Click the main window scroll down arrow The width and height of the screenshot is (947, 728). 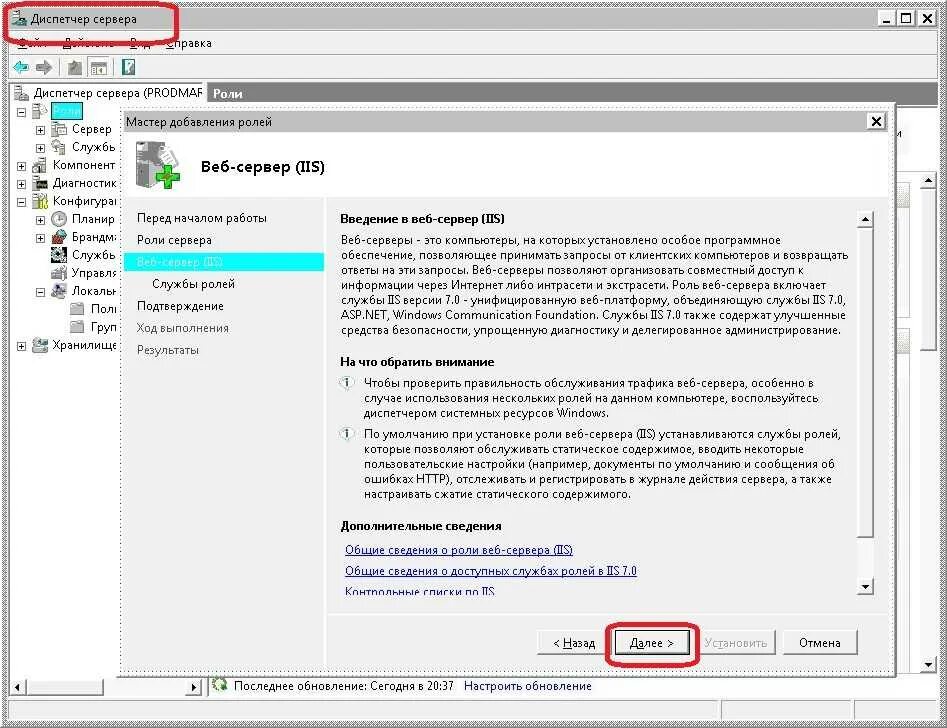coord(929,665)
